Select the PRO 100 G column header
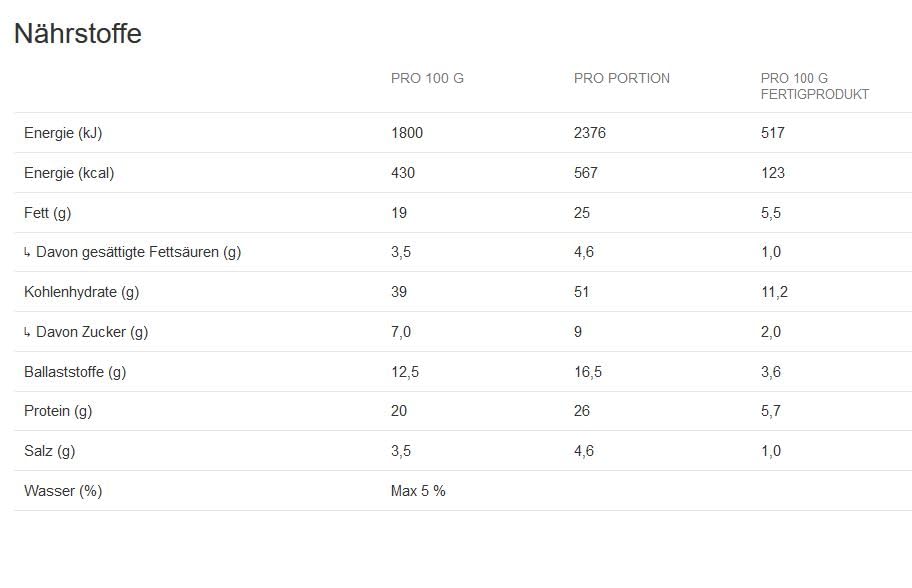The height and width of the screenshot is (588, 912). pos(427,78)
